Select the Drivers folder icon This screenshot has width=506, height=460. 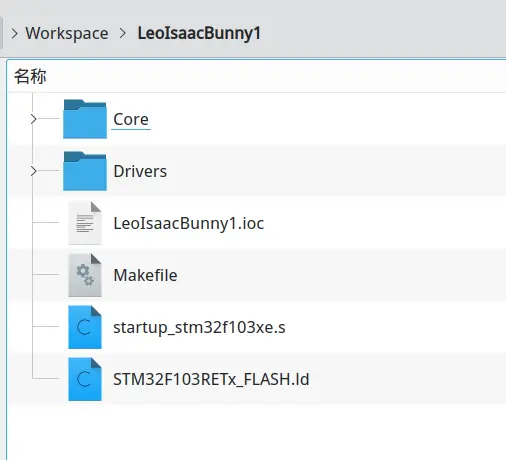[85, 171]
